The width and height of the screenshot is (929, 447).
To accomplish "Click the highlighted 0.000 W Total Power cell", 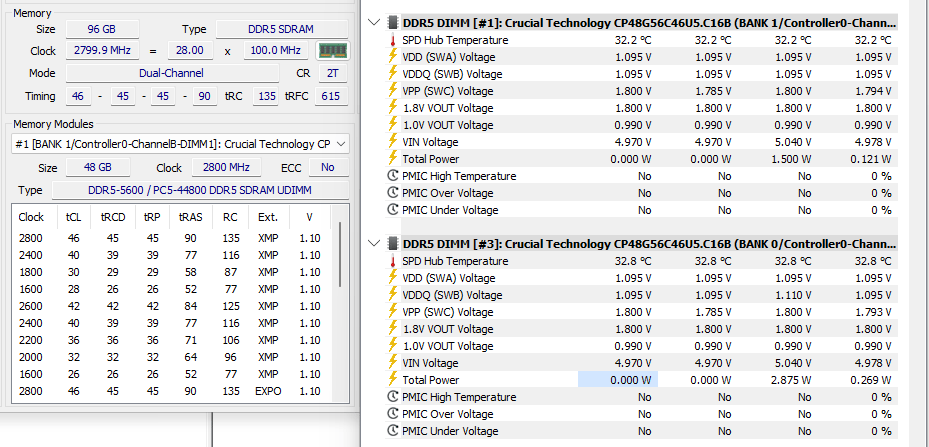I will tap(617, 380).
